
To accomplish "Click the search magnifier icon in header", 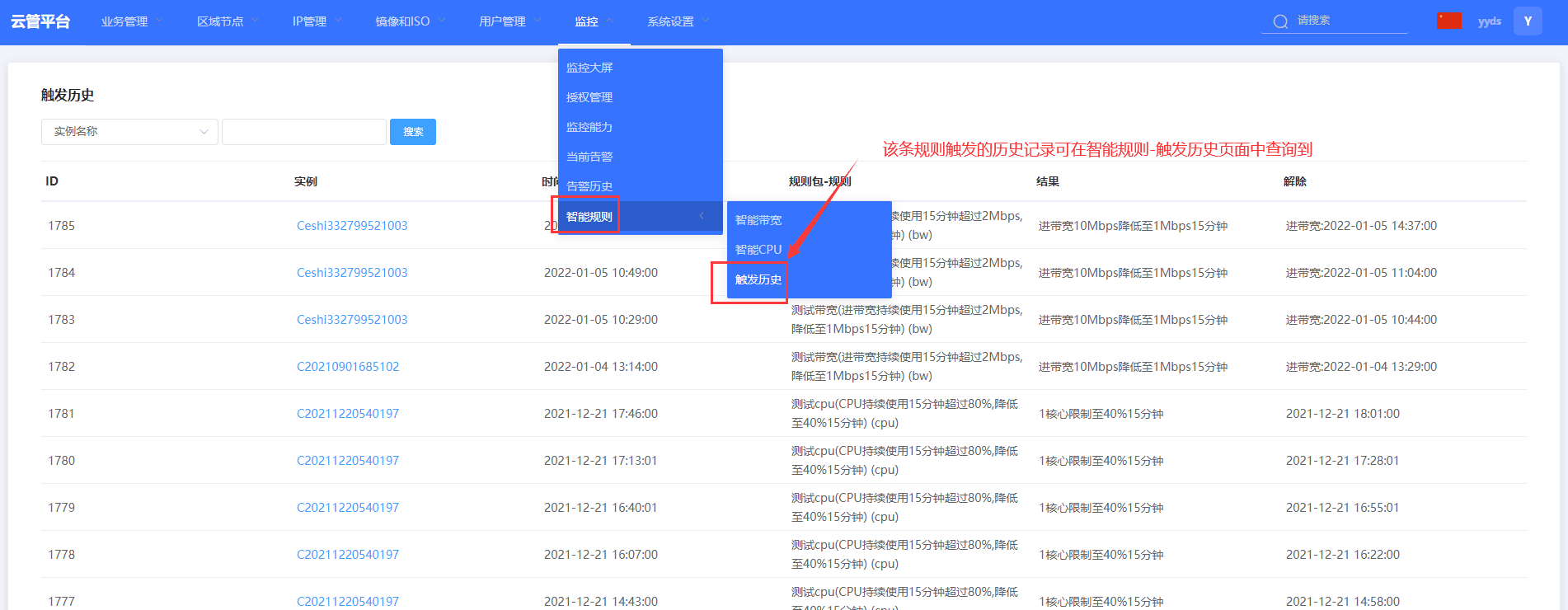I will pyautogui.click(x=1280, y=21).
